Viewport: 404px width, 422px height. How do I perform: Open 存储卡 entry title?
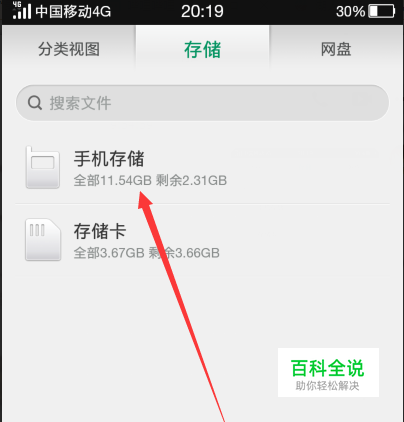pyautogui.click(x=100, y=231)
